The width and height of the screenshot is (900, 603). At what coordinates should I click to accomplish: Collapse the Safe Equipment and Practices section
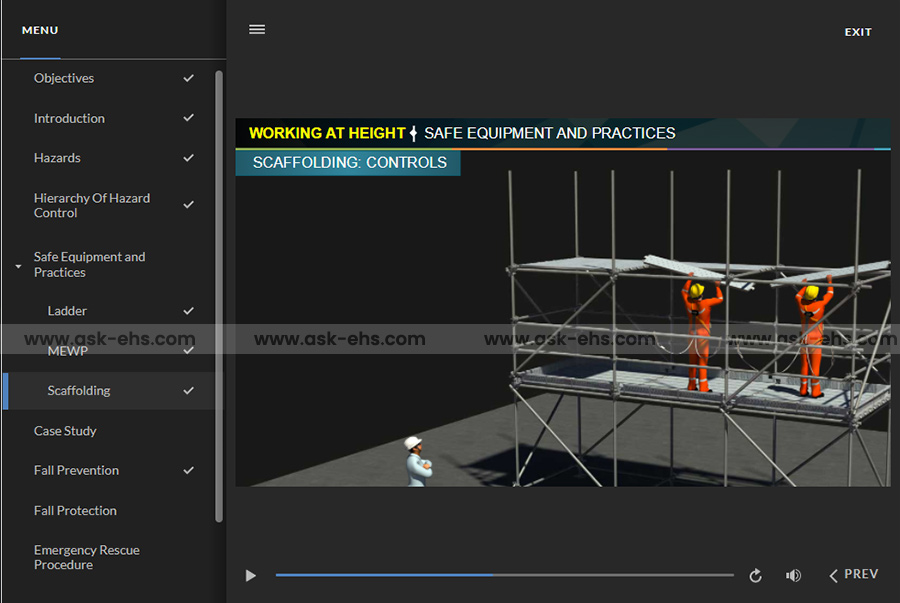click(18, 266)
